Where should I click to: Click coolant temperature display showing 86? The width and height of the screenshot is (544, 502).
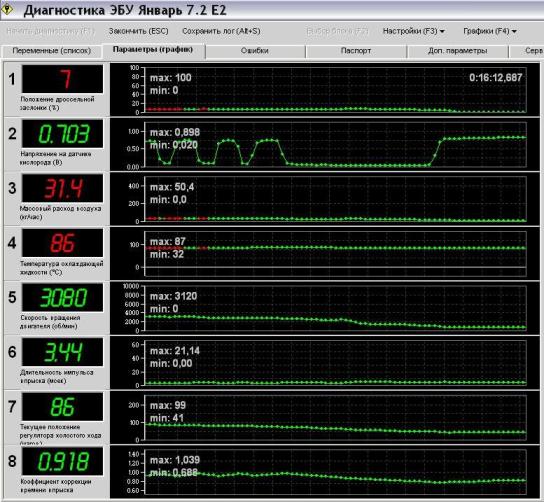coord(62,243)
